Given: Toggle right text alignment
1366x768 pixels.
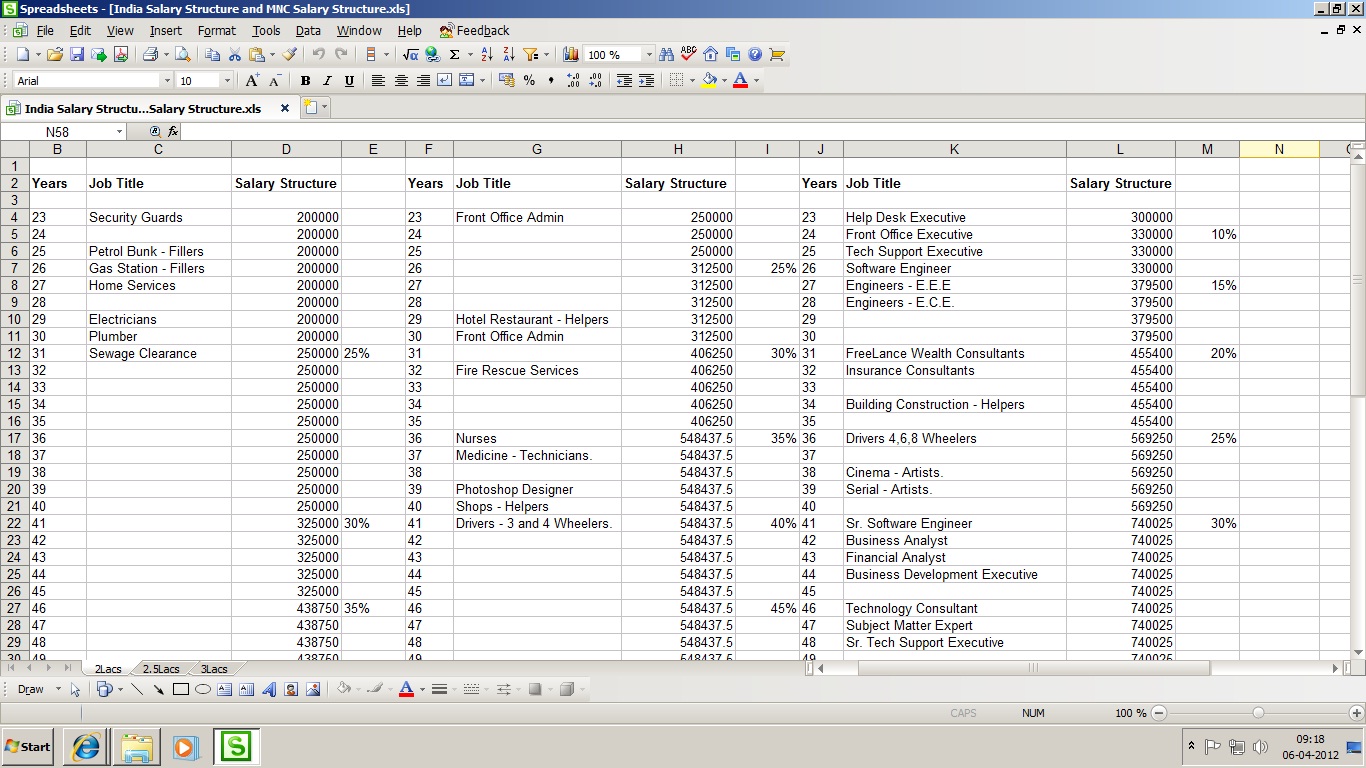Looking at the screenshot, I should (423, 81).
